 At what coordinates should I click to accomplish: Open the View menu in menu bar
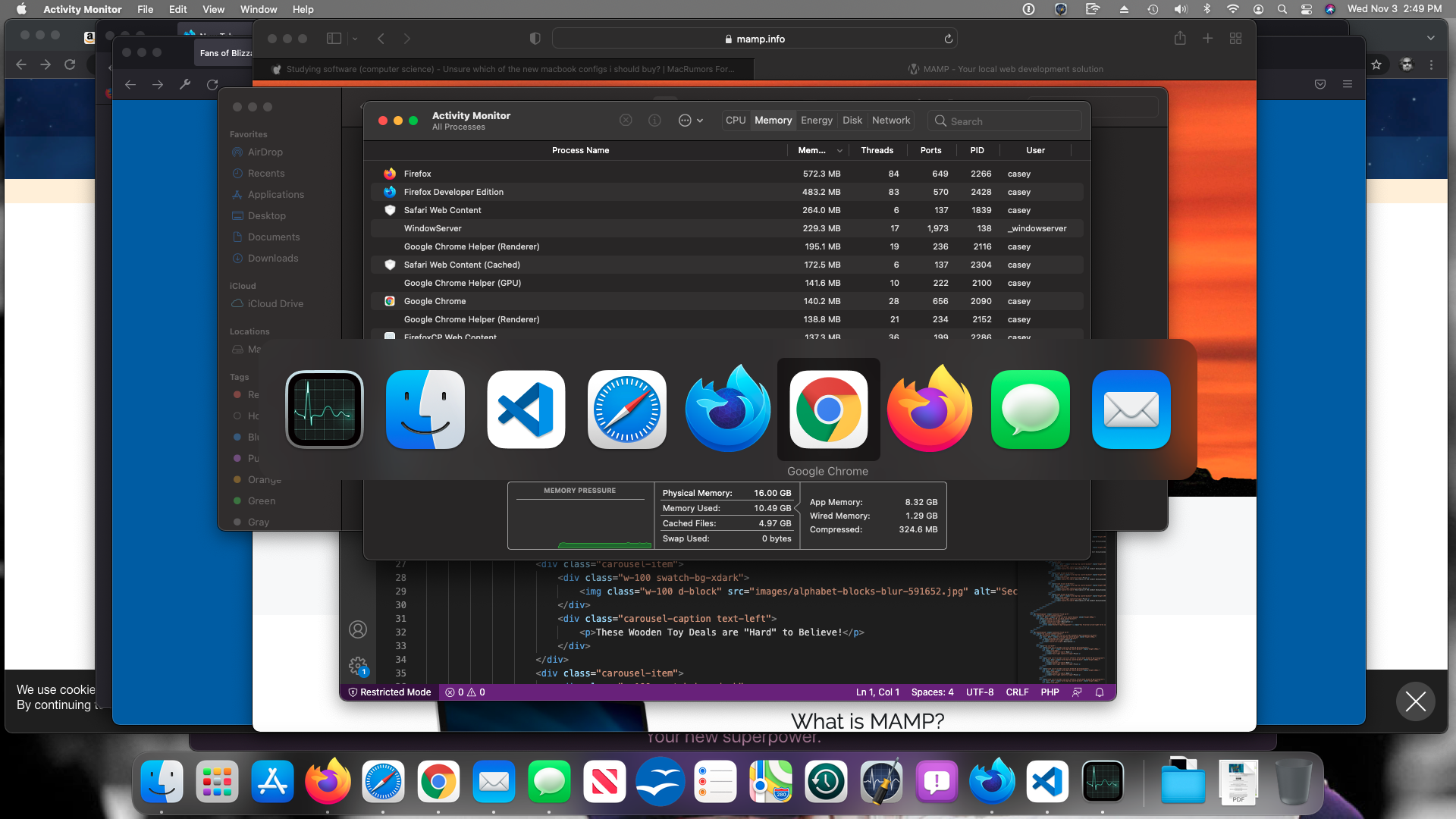[213, 9]
